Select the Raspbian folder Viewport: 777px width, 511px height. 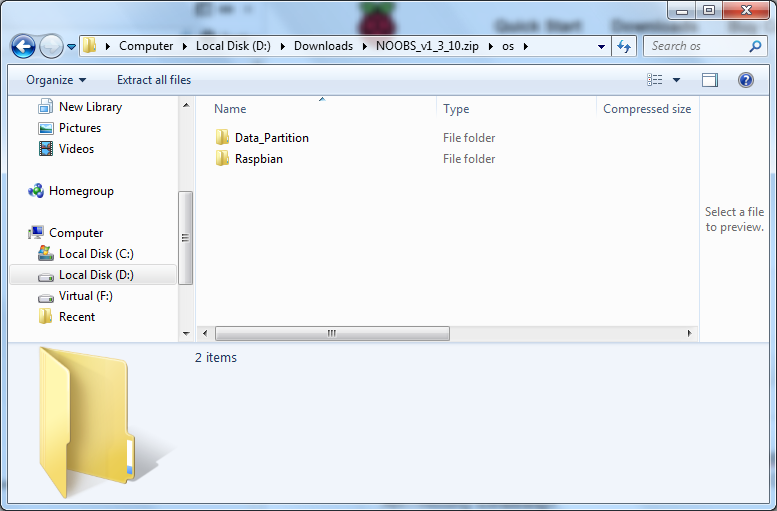tap(258, 159)
